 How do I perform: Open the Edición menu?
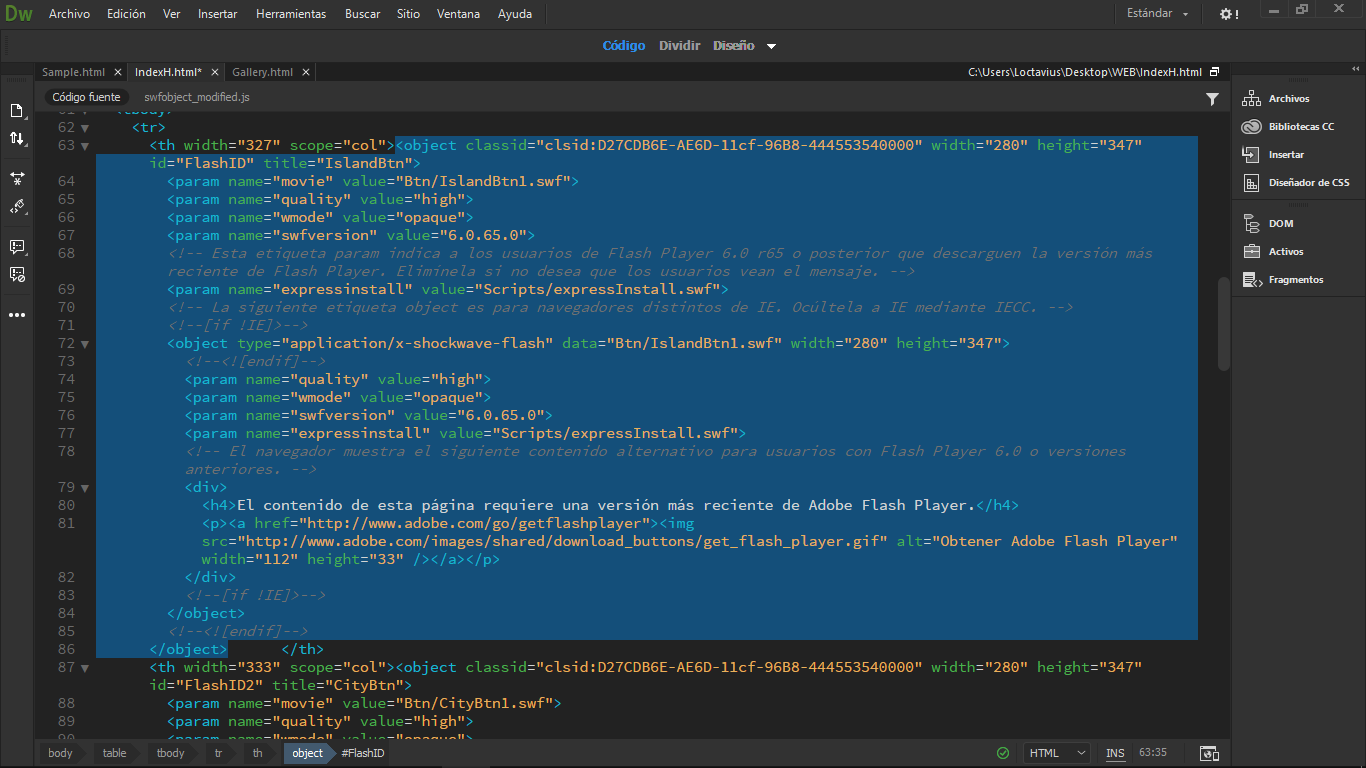point(126,14)
